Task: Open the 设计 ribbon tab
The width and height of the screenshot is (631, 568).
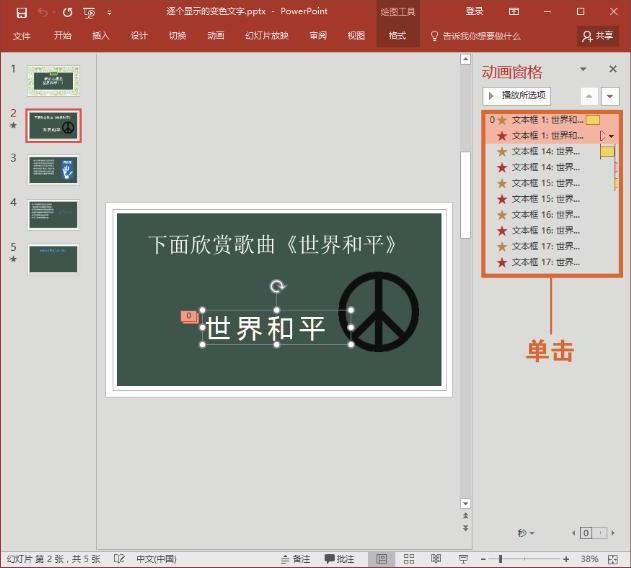Action: click(139, 35)
